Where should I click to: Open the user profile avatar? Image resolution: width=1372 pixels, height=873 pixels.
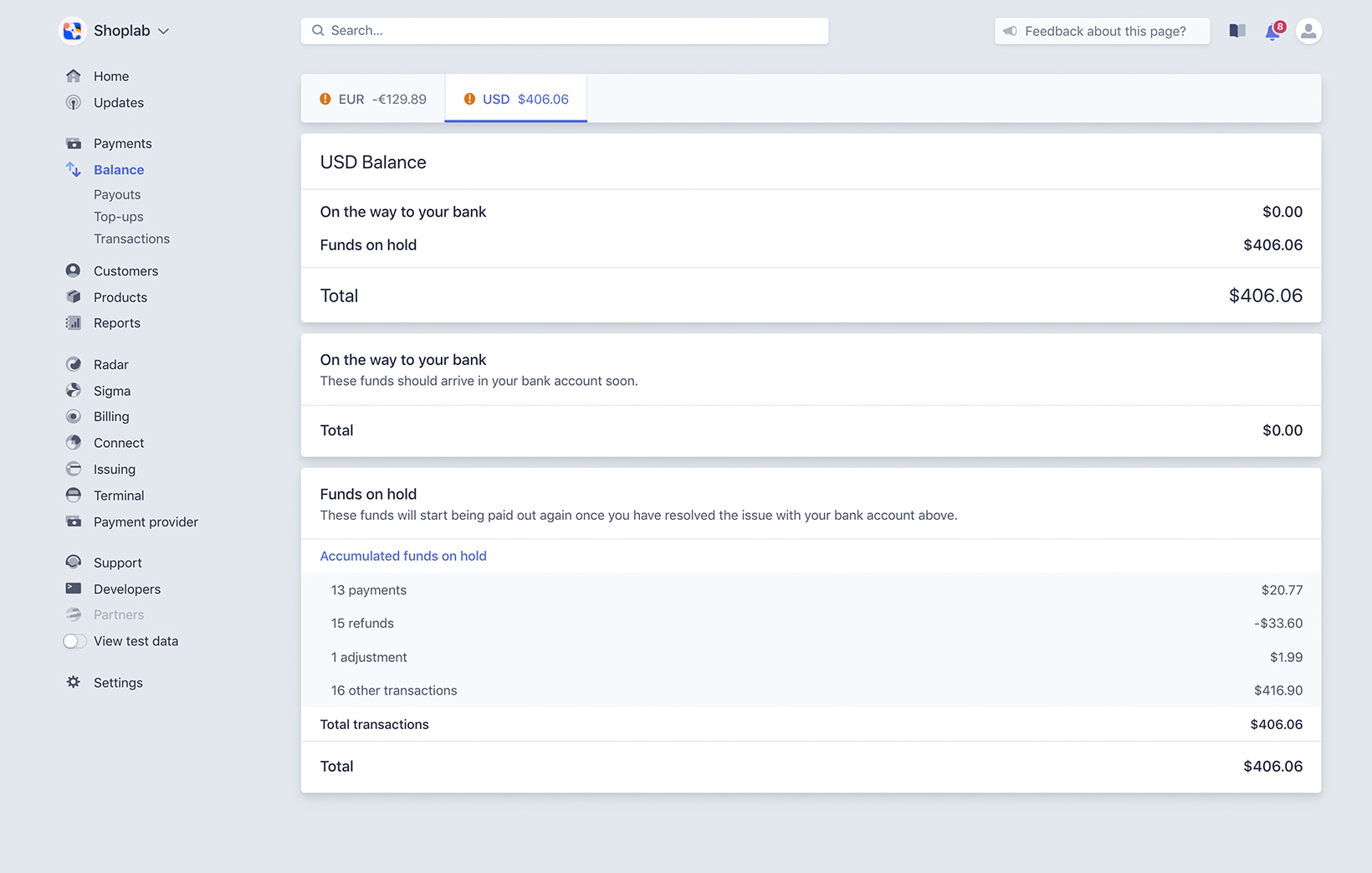(1308, 31)
